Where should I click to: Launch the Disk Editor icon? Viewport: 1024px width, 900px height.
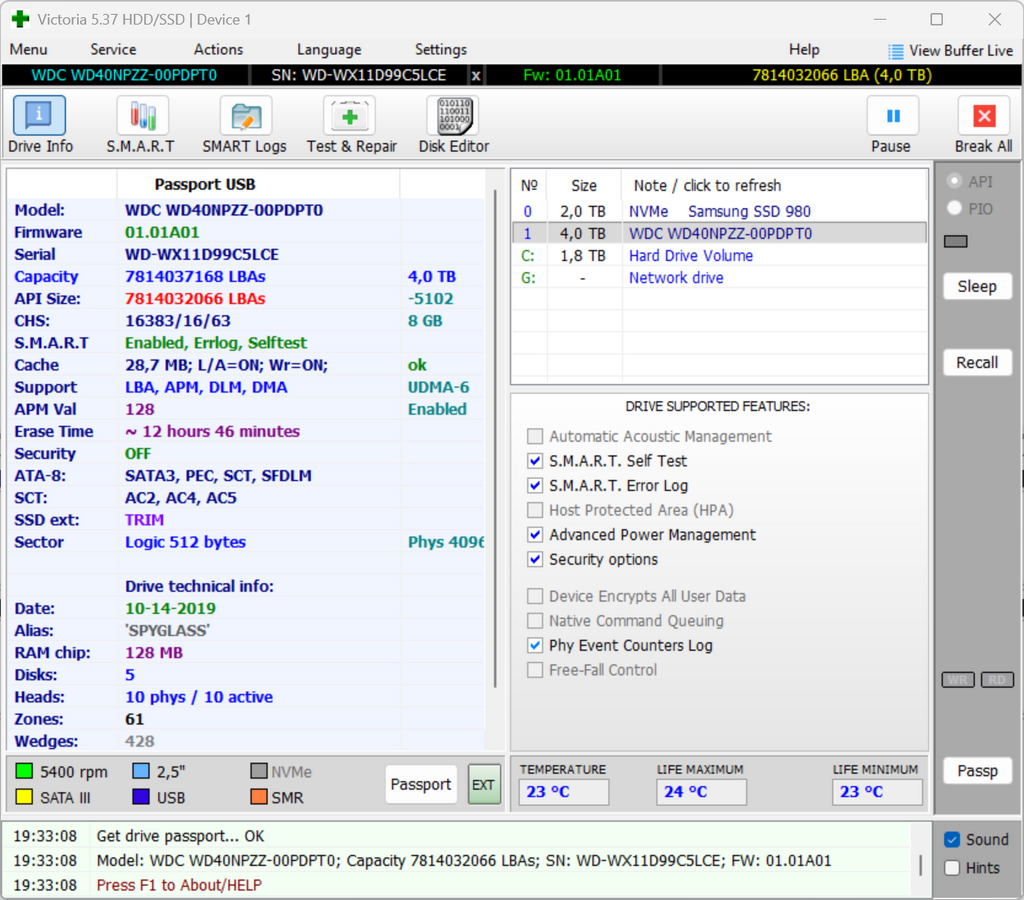pos(453,116)
